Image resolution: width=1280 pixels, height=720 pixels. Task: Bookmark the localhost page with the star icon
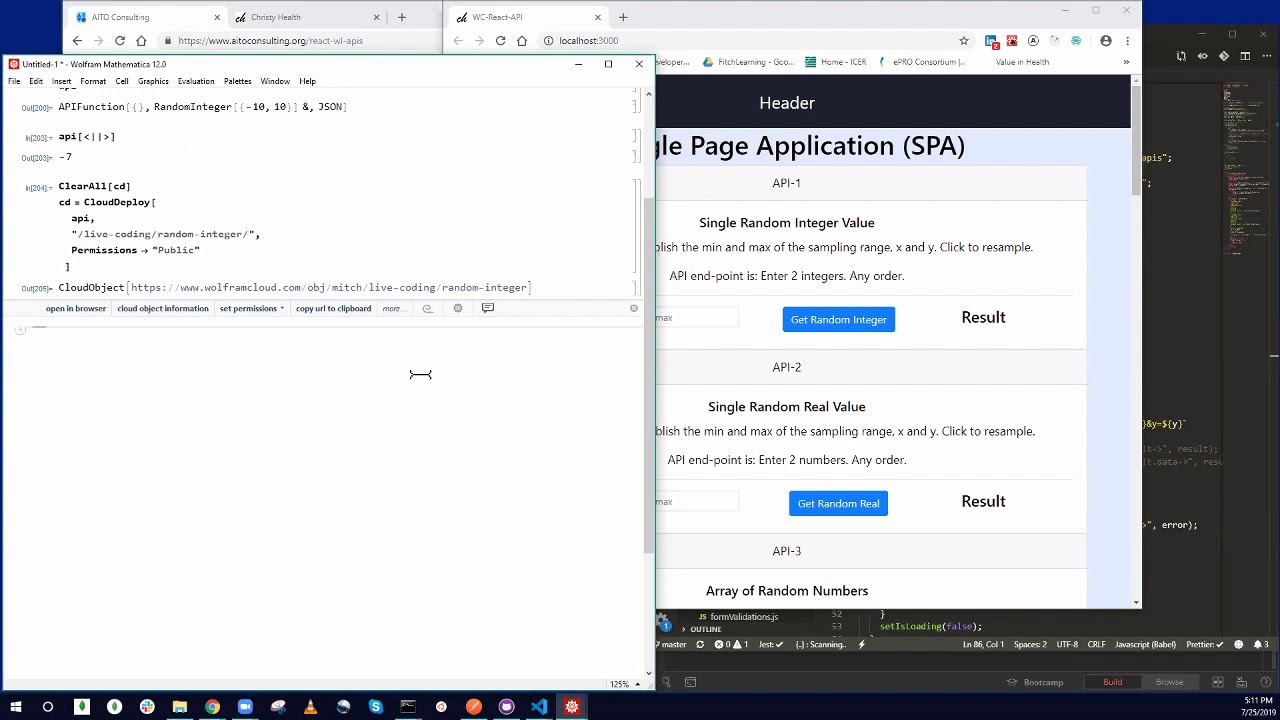963,41
